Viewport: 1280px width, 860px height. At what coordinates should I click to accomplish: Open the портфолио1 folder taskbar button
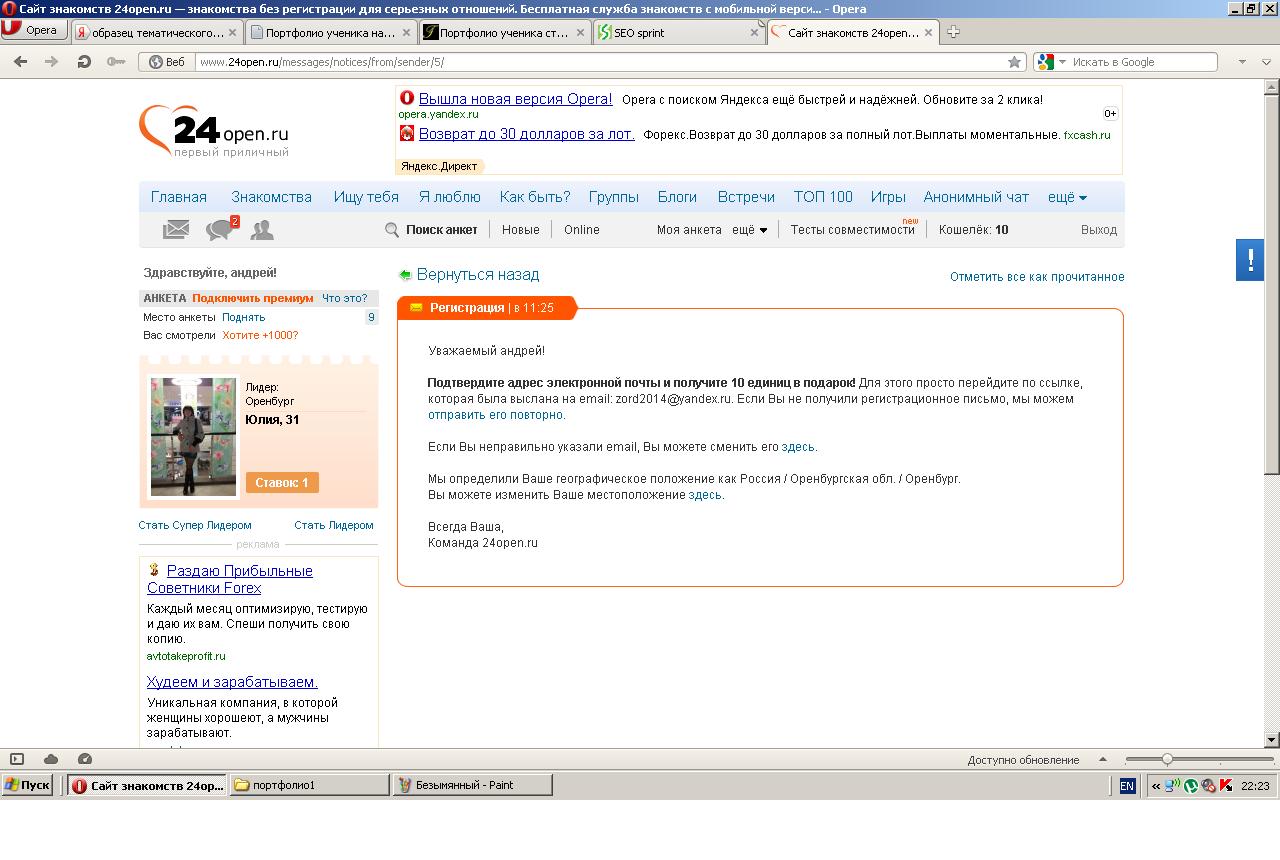coord(309,785)
